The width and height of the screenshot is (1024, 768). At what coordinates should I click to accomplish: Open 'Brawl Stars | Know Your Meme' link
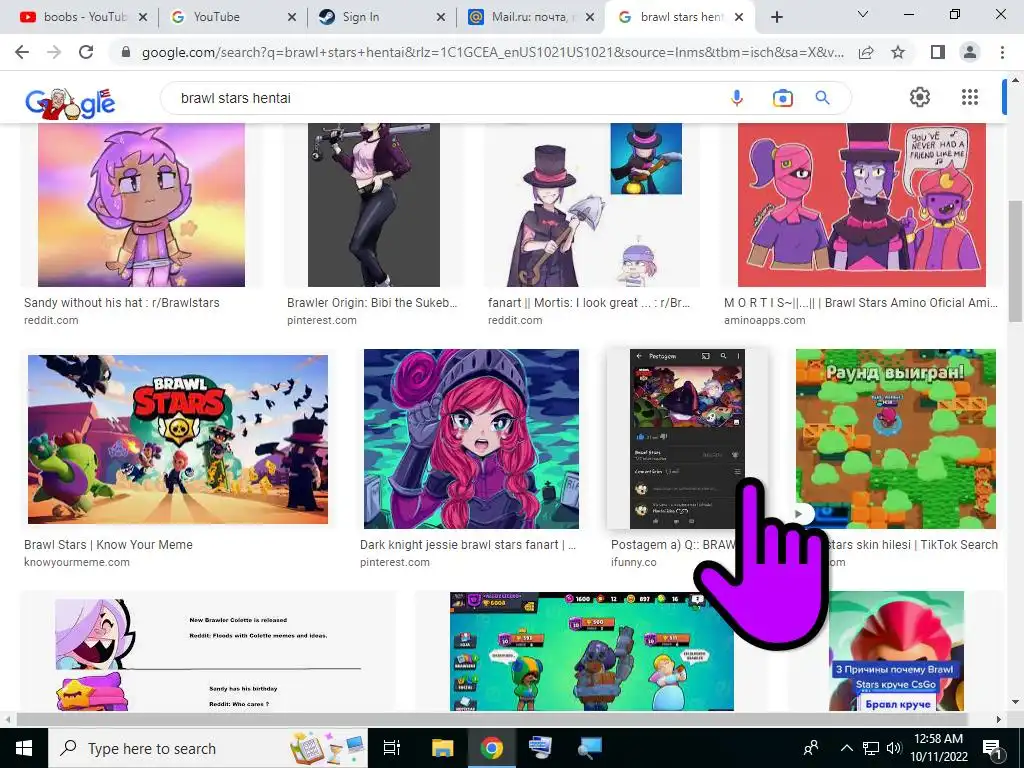108,545
